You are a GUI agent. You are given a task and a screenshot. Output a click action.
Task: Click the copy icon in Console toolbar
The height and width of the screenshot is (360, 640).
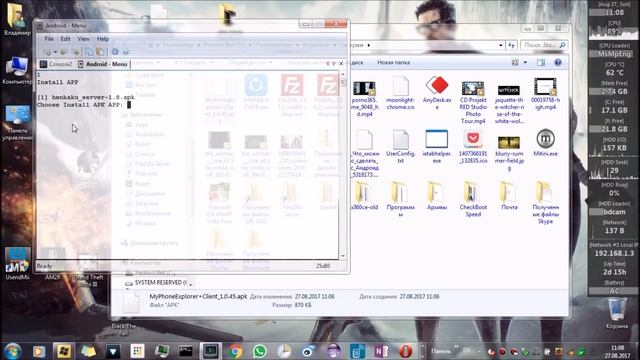pos(89,52)
